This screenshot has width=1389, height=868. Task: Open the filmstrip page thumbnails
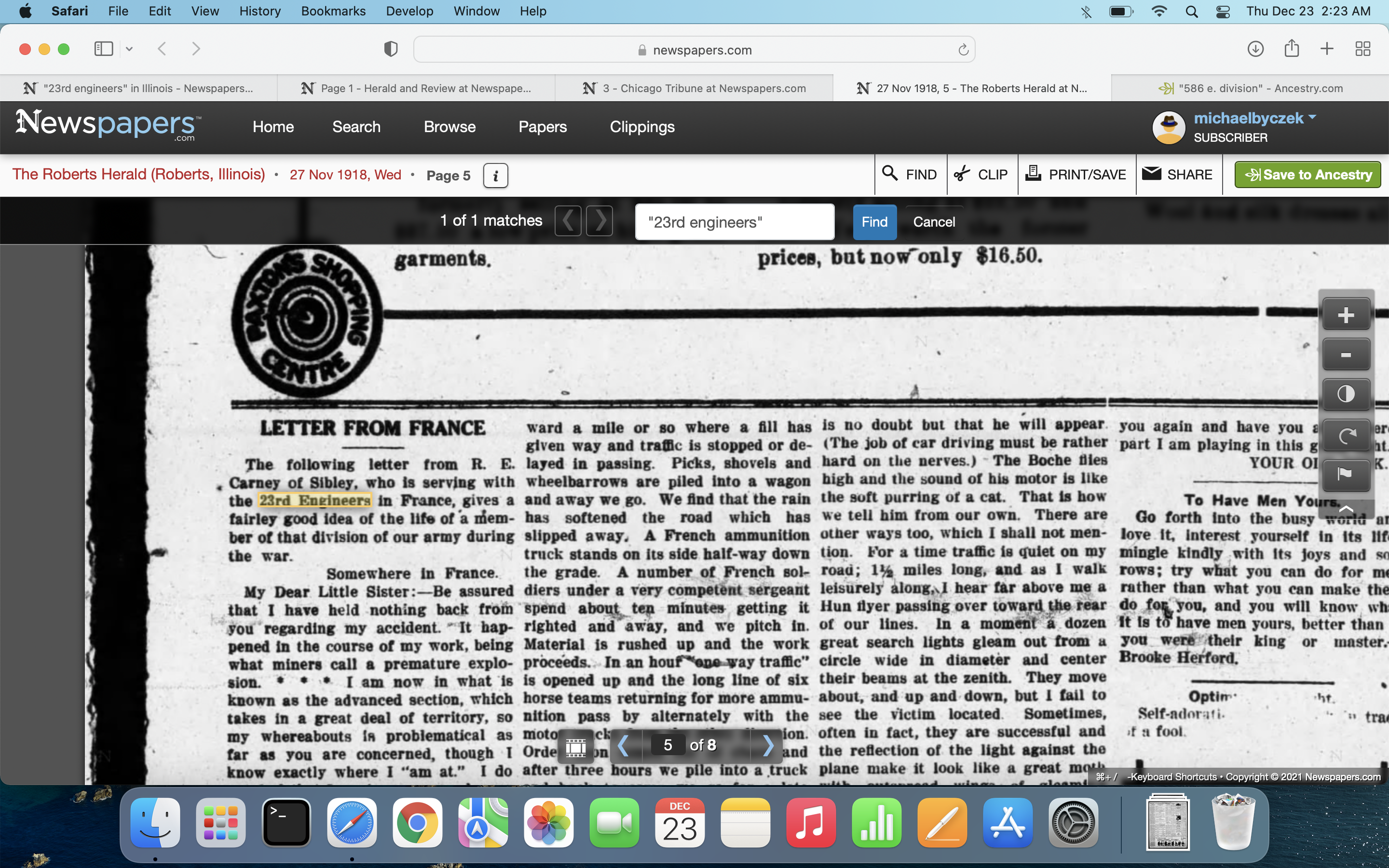click(576, 746)
